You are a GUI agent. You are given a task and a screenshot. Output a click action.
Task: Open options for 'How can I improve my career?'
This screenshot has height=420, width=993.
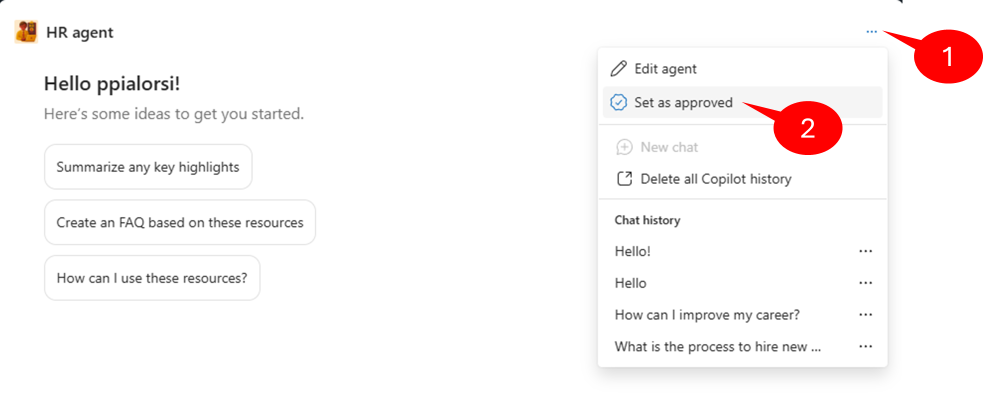click(865, 314)
